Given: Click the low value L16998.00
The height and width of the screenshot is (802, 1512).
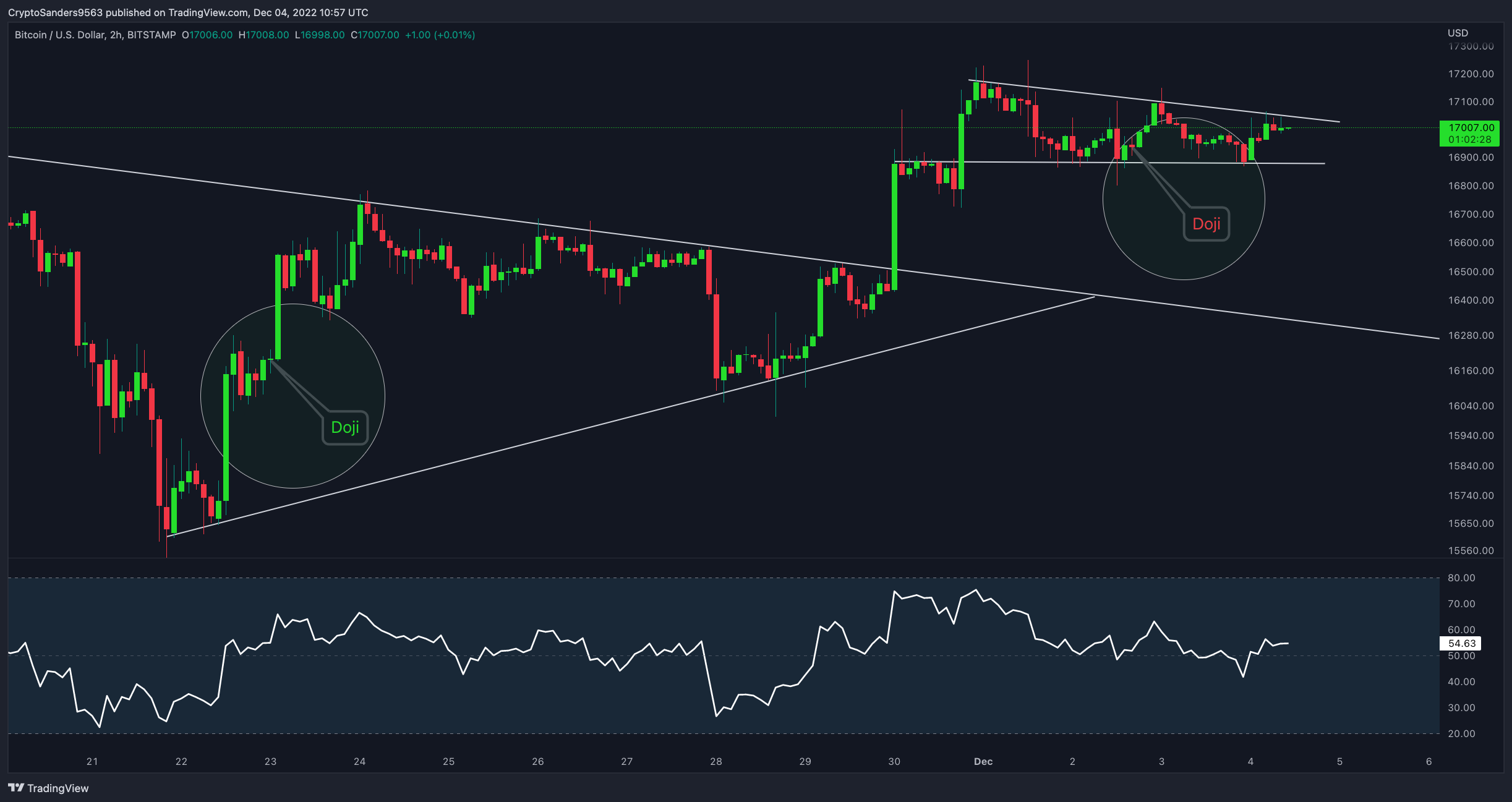Looking at the screenshot, I should click(x=320, y=35).
